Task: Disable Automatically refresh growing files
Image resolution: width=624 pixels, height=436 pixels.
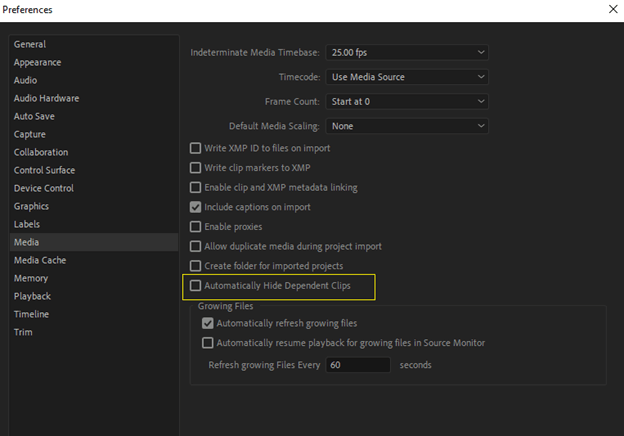Action: pyautogui.click(x=208, y=323)
